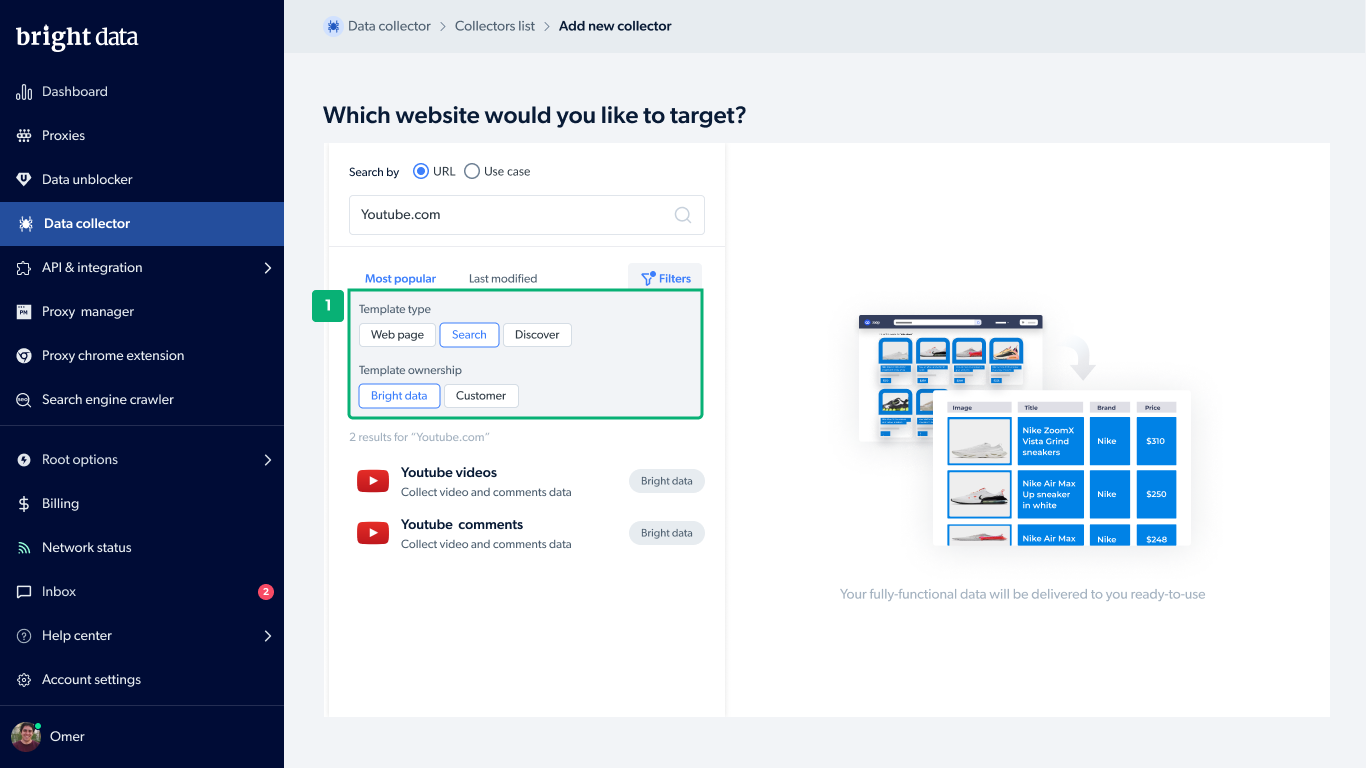
Task: Expand the Help center chevron
Action: 267,636
